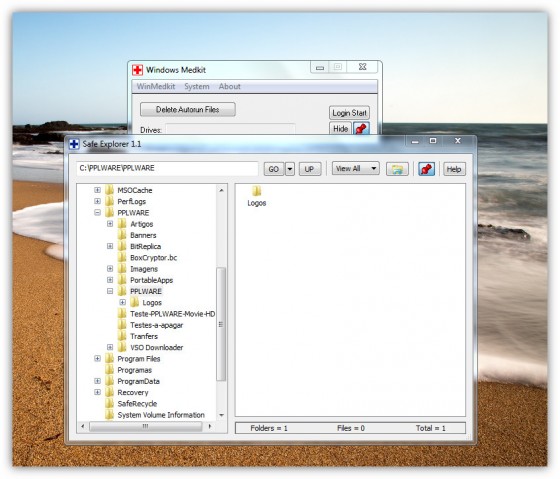Select the PortableApps folder label

(151, 280)
